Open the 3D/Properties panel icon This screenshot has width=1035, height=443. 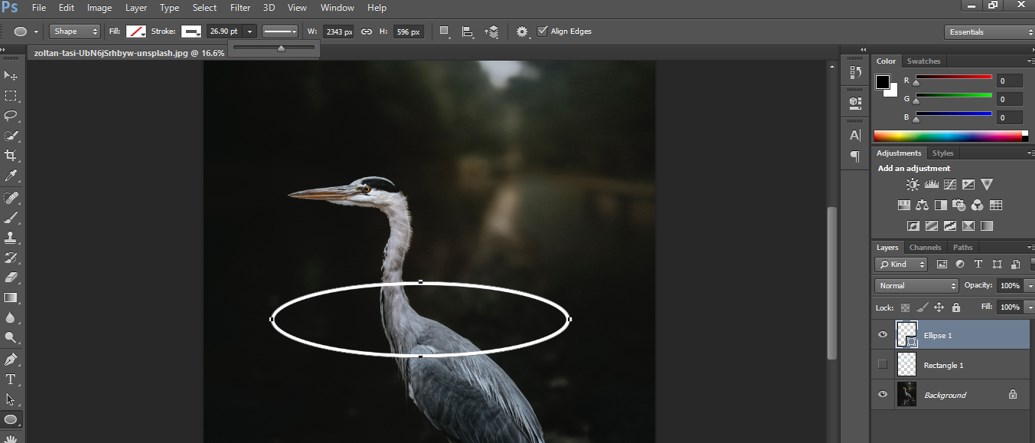855,102
